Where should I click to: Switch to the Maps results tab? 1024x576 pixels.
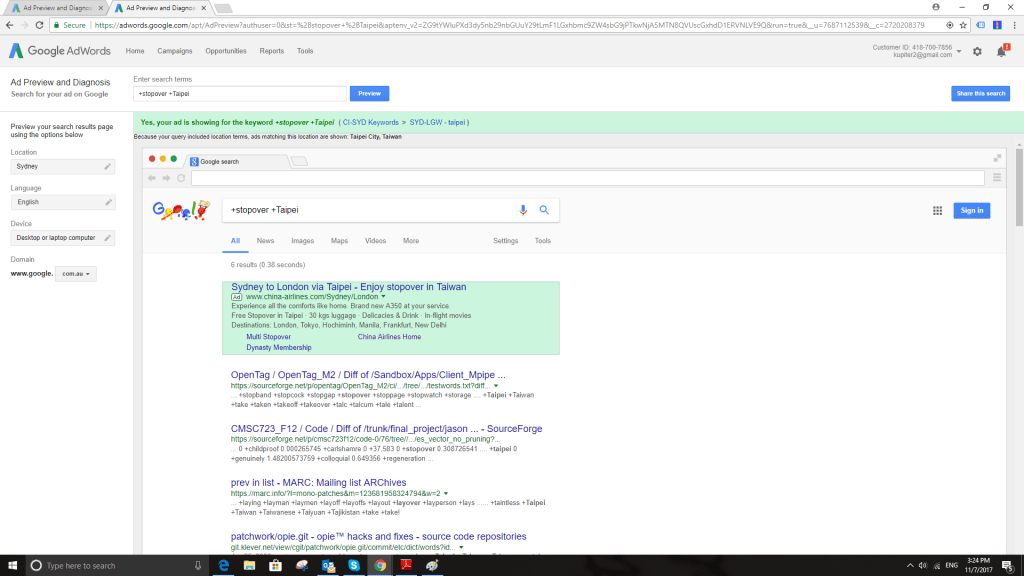coord(340,241)
